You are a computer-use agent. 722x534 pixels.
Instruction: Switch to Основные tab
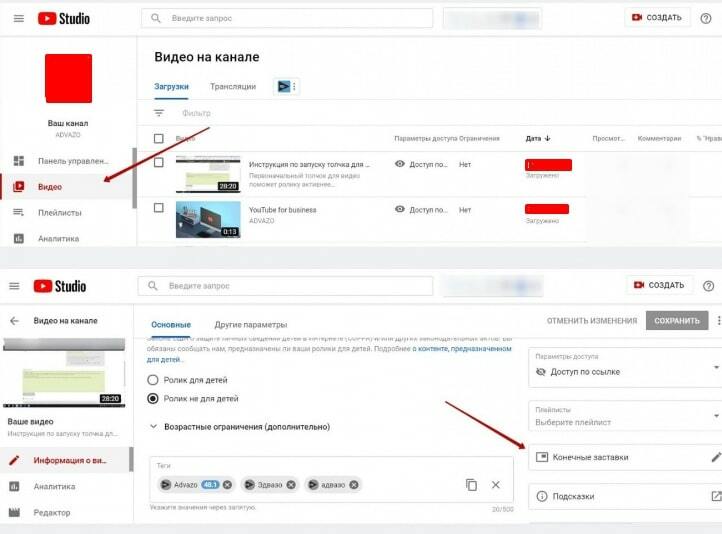pyautogui.click(x=171, y=325)
